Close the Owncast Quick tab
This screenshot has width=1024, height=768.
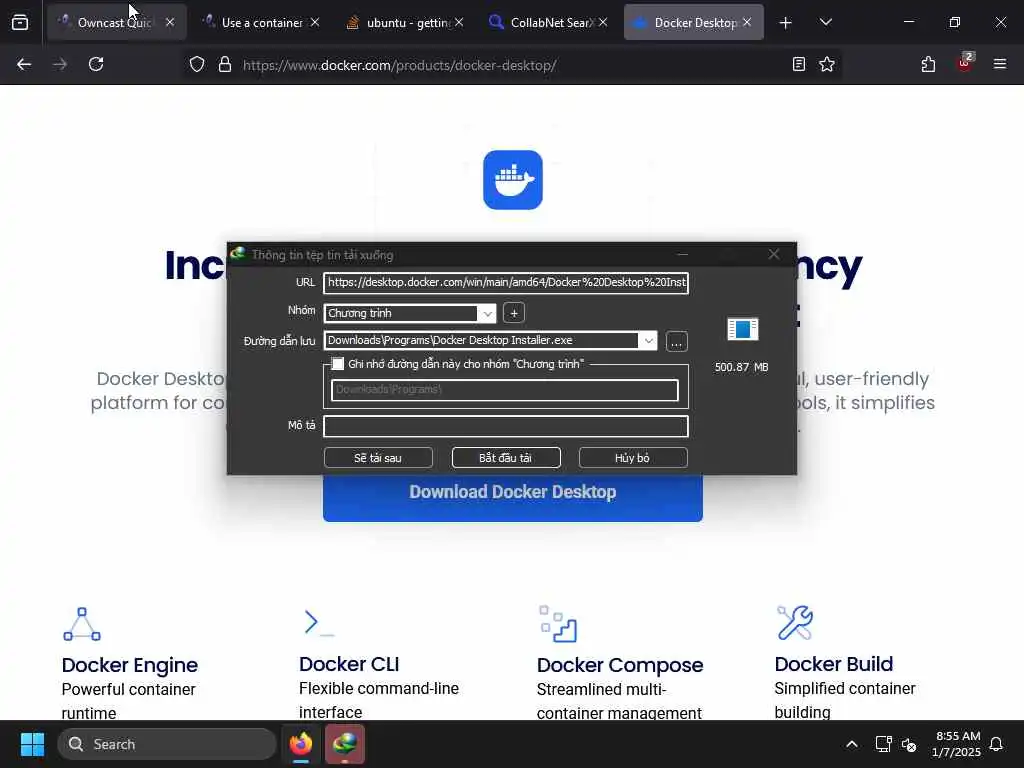(170, 22)
